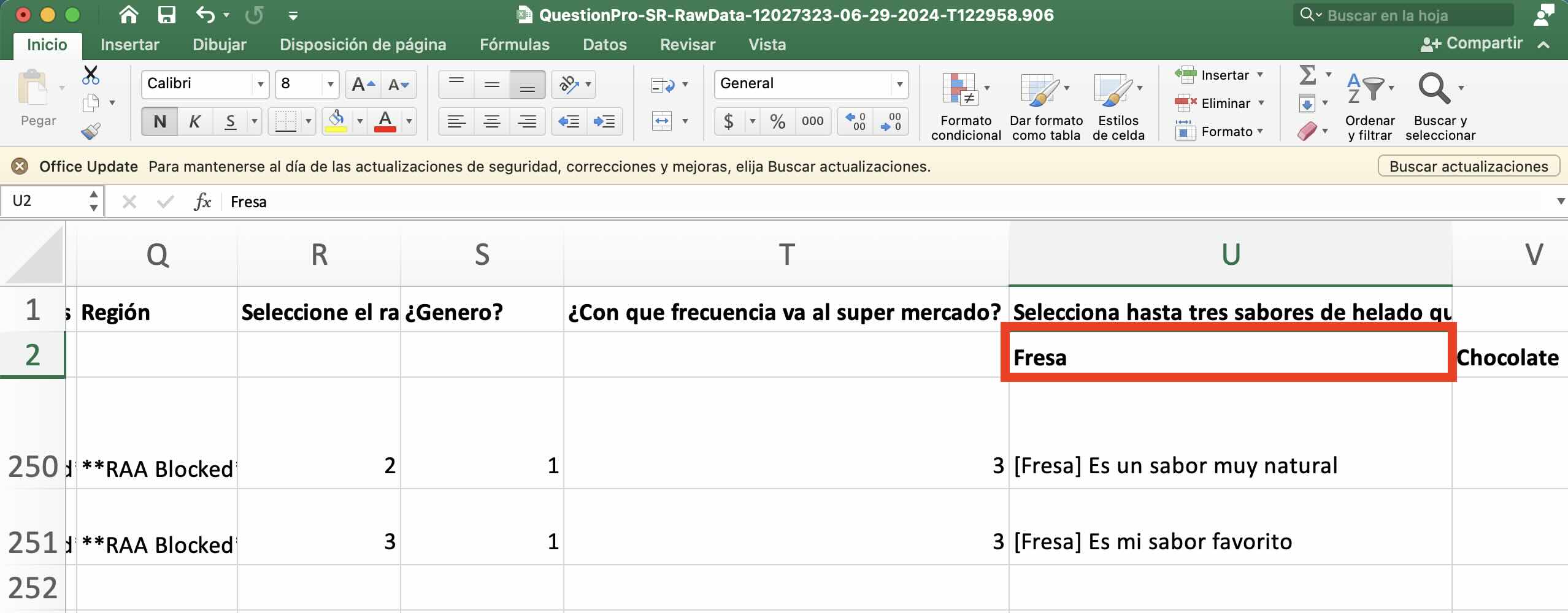Open Buscar y seleccionar
Viewport: 1568px width, 613px height.
point(1440,106)
